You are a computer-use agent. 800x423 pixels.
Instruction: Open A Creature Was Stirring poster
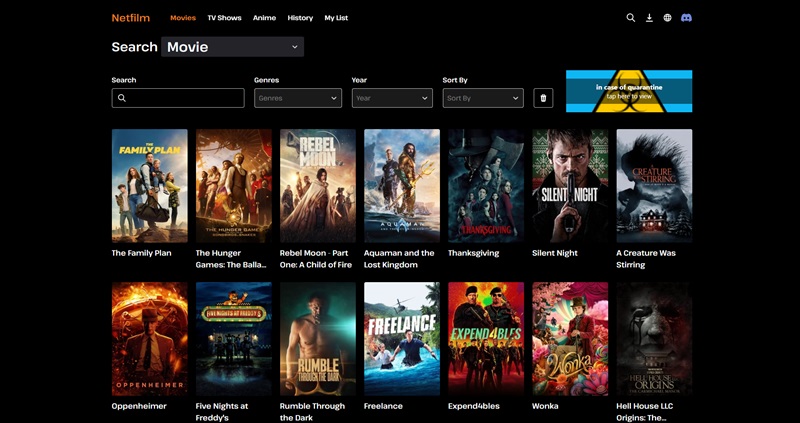tap(655, 186)
